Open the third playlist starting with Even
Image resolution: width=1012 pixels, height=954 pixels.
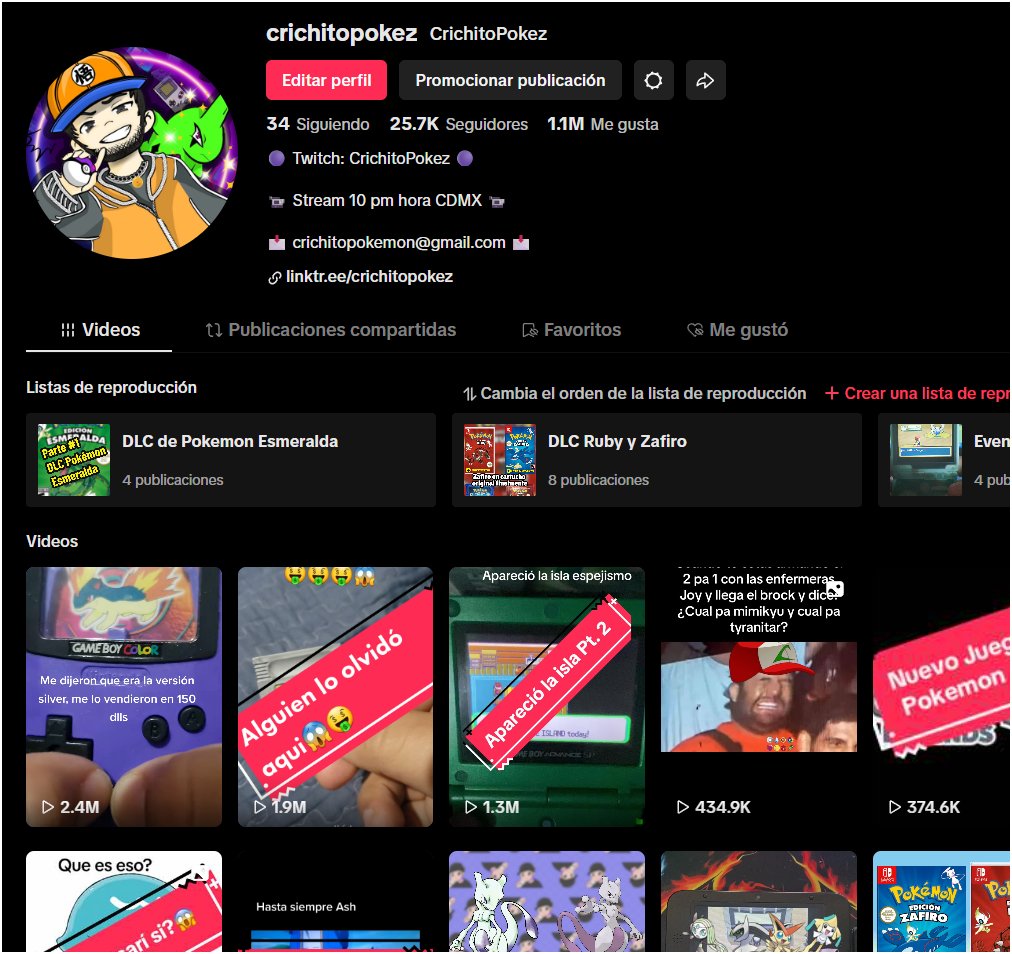944,460
